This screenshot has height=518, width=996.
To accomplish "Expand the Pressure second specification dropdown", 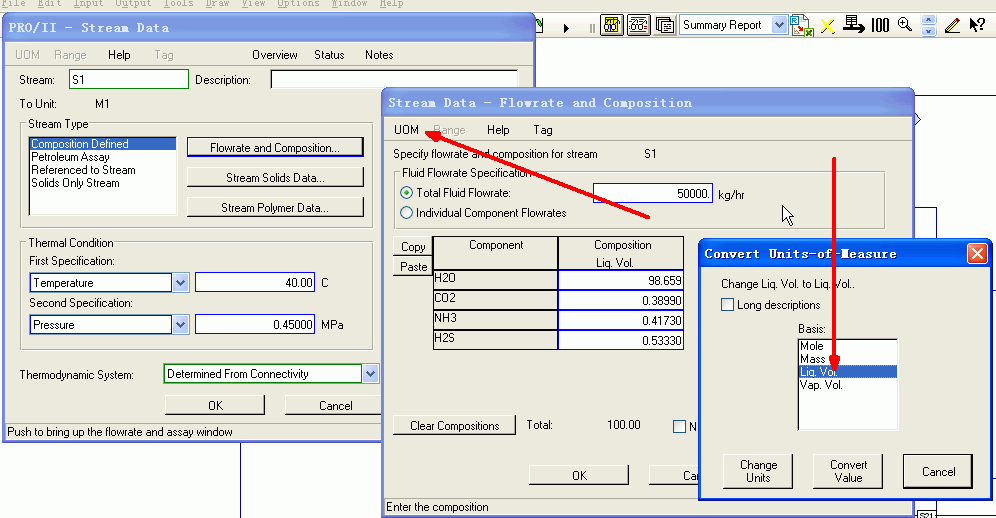I will [x=180, y=325].
